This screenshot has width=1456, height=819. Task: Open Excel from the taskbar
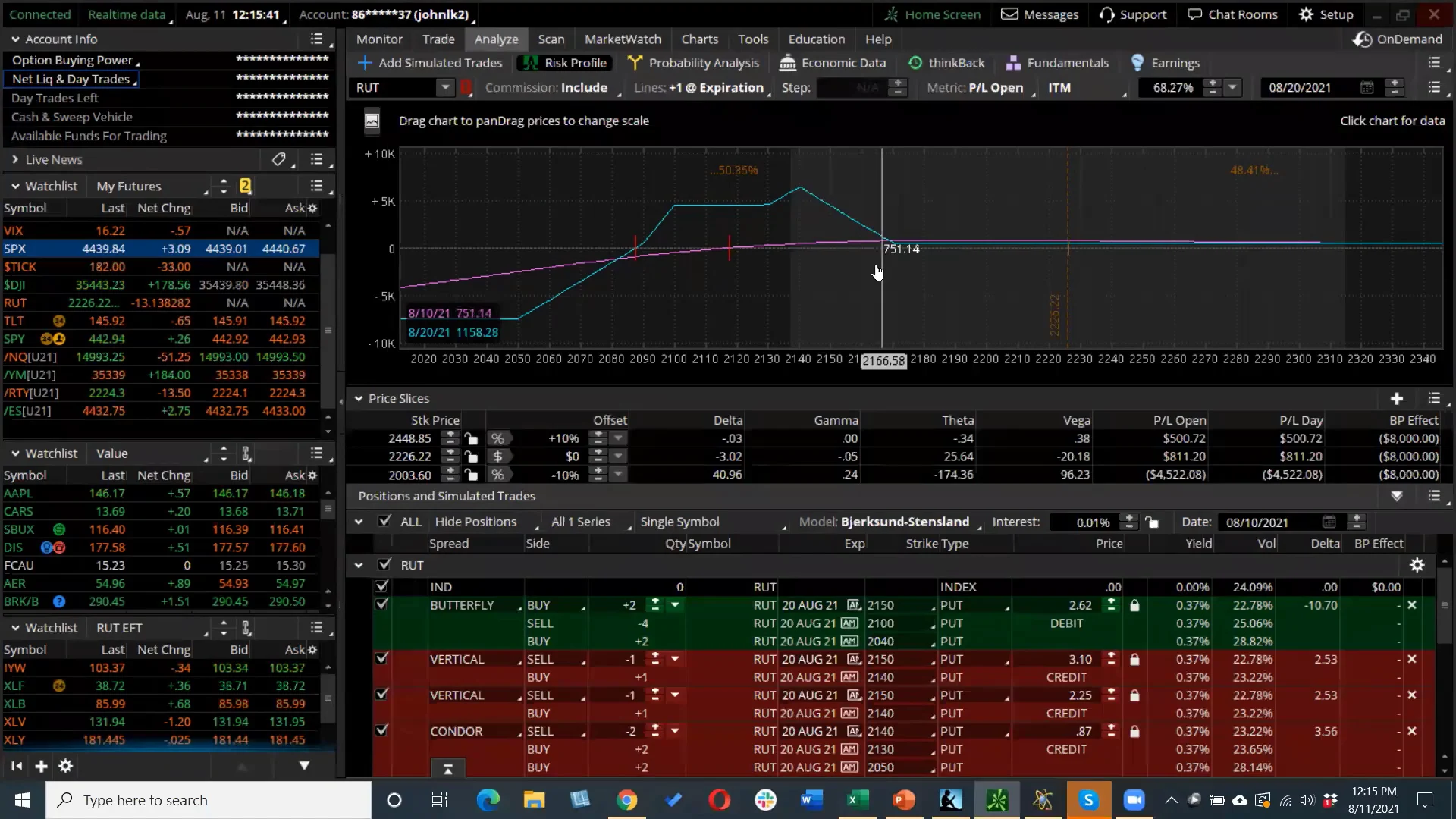(858, 800)
